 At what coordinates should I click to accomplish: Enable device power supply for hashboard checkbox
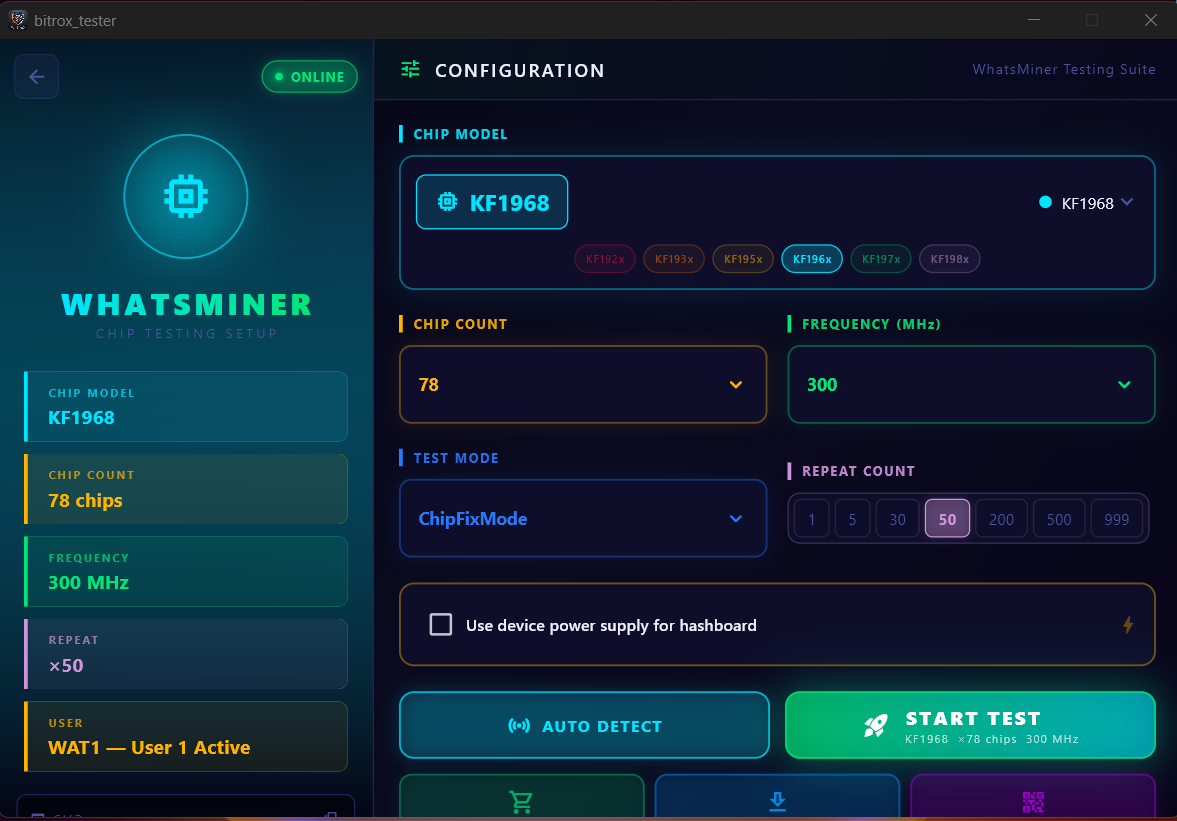click(x=441, y=624)
